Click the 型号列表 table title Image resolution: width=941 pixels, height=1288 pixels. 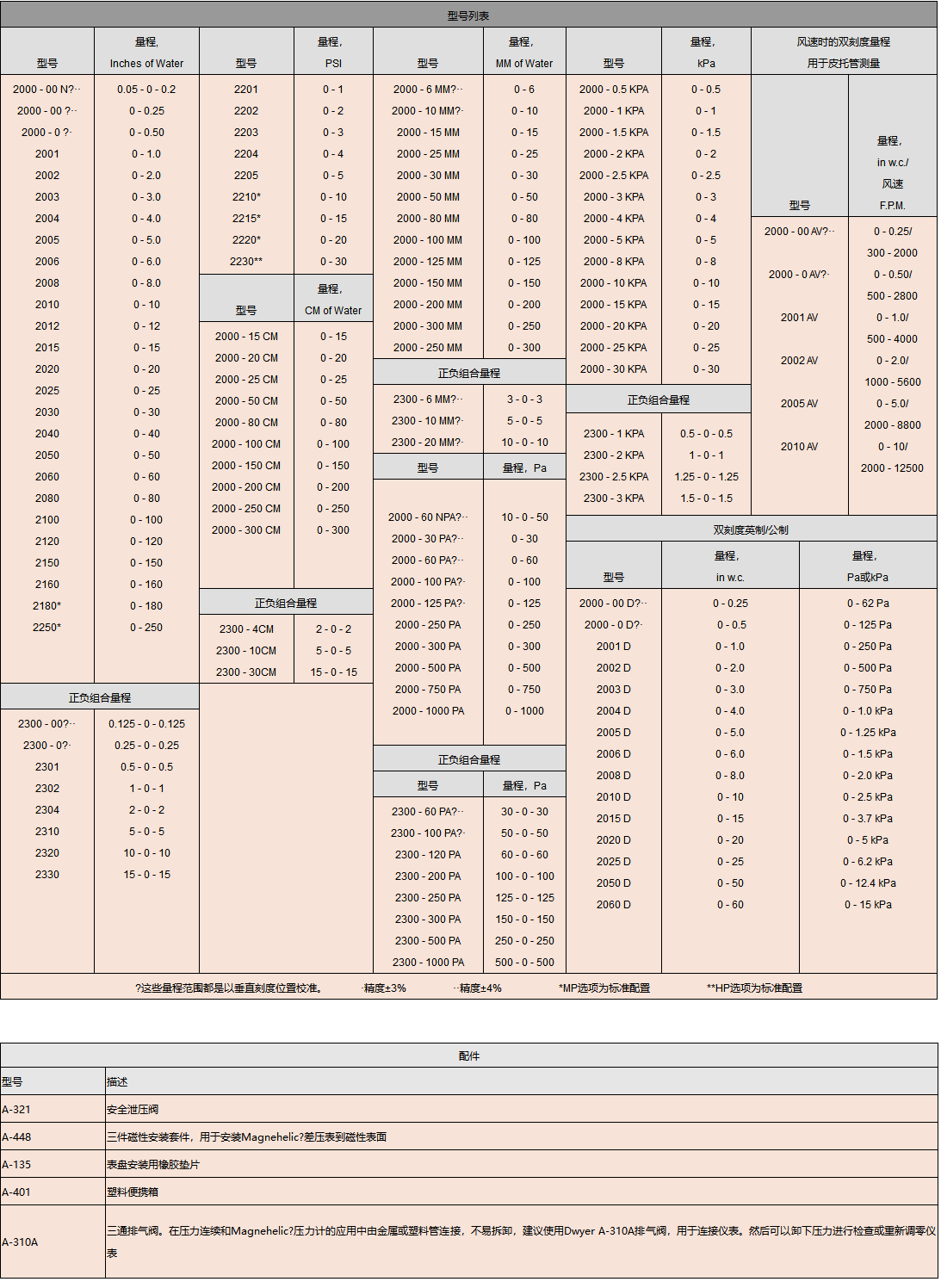tap(468, 15)
